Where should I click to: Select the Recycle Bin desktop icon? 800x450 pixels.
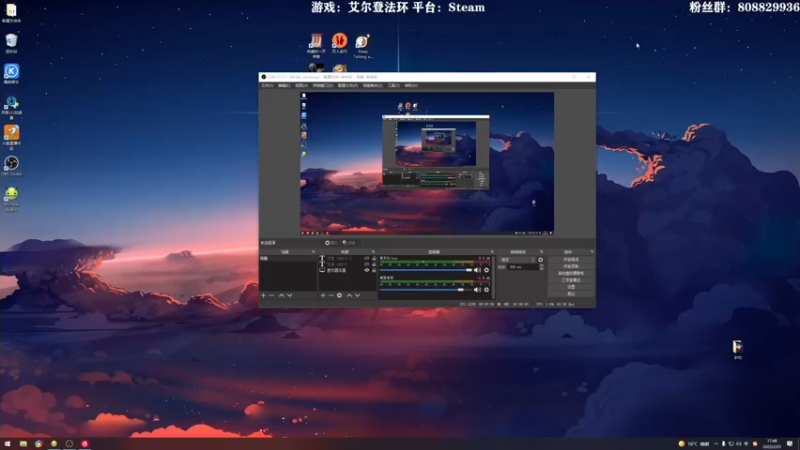(x=11, y=43)
